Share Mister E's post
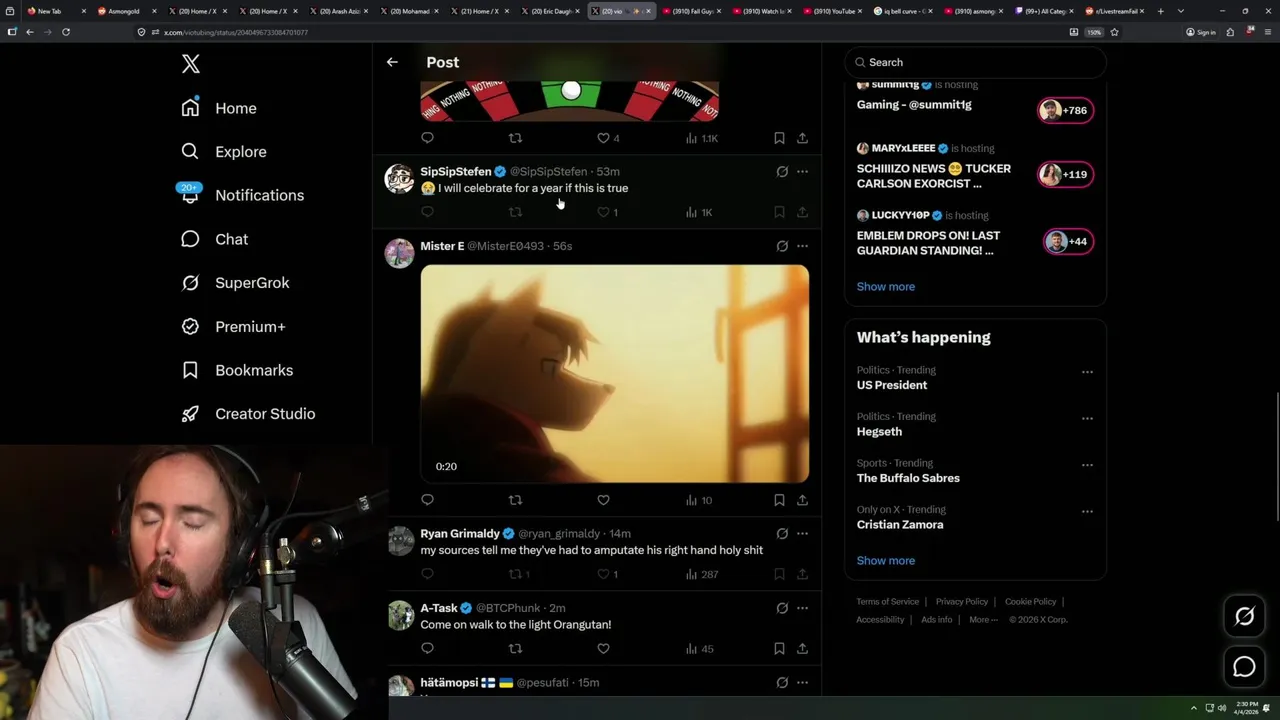 tap(802, 500)
